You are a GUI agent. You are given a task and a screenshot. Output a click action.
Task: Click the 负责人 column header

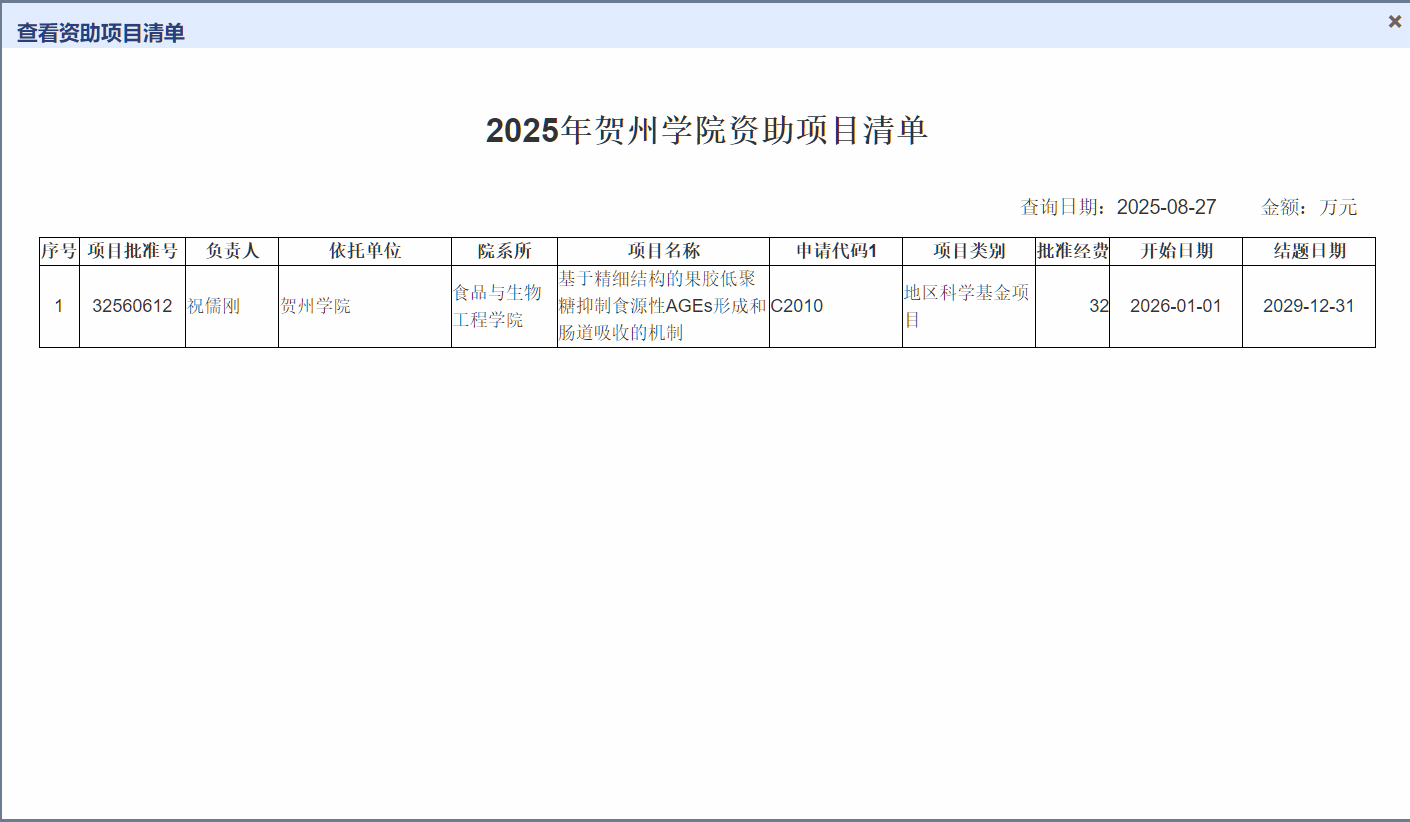click(x=232, y=251)
